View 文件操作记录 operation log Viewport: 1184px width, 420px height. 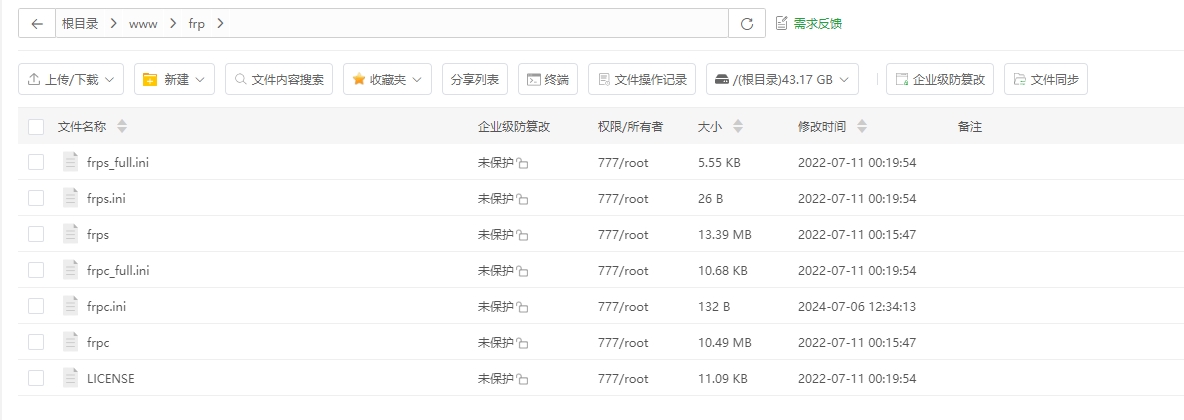[642, 79]
